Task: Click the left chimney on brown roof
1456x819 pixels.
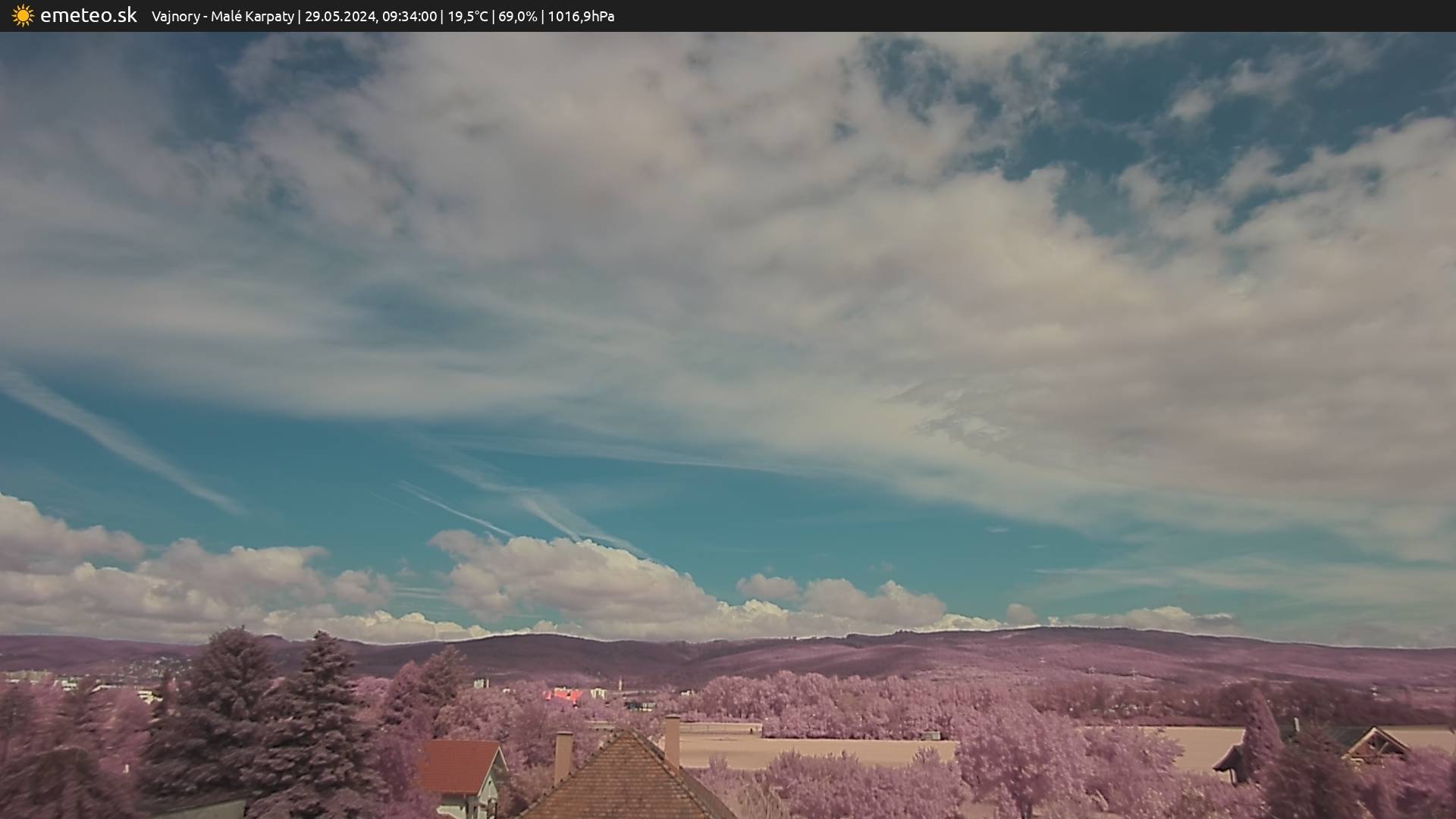Action: 563,755
